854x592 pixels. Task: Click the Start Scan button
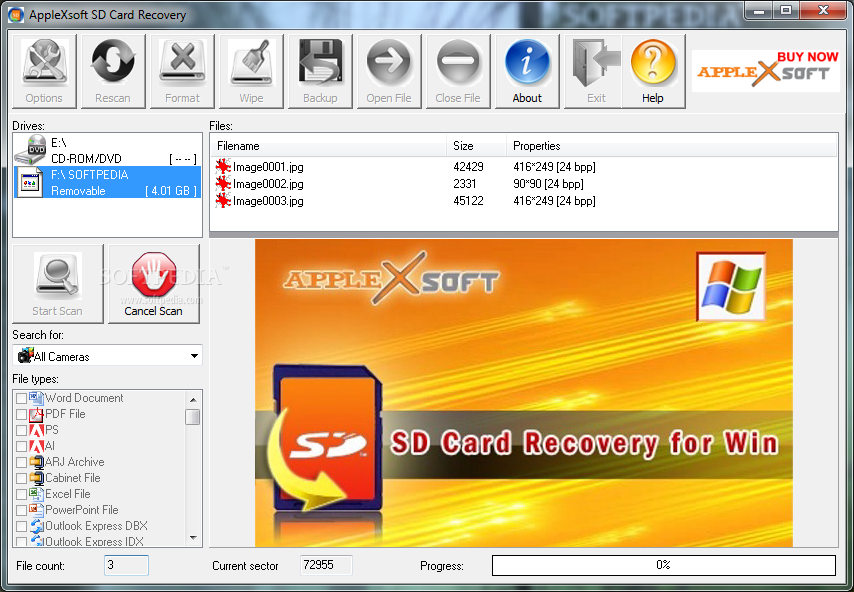pos(57,284)
